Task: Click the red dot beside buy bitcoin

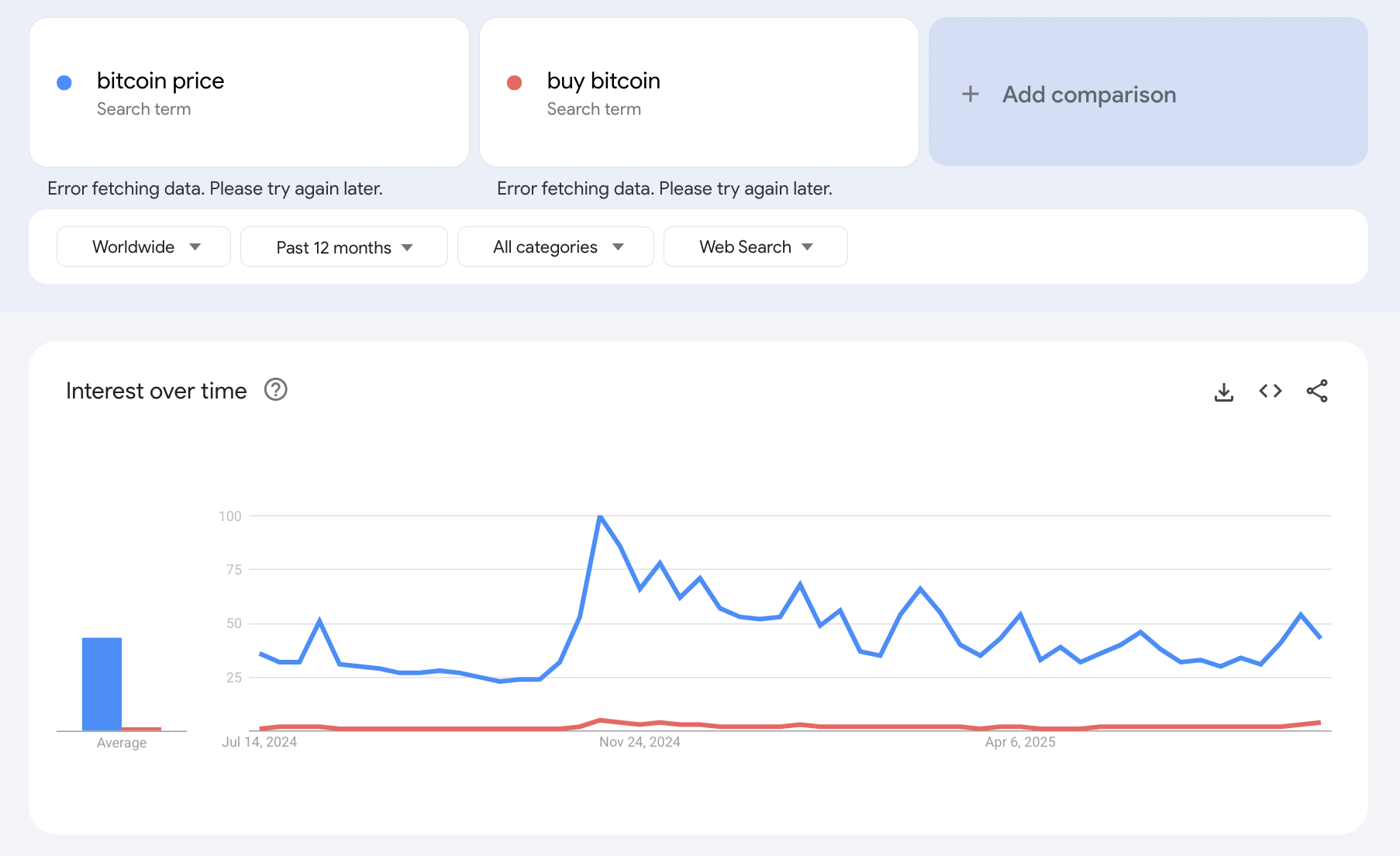Action: [514, 83]
